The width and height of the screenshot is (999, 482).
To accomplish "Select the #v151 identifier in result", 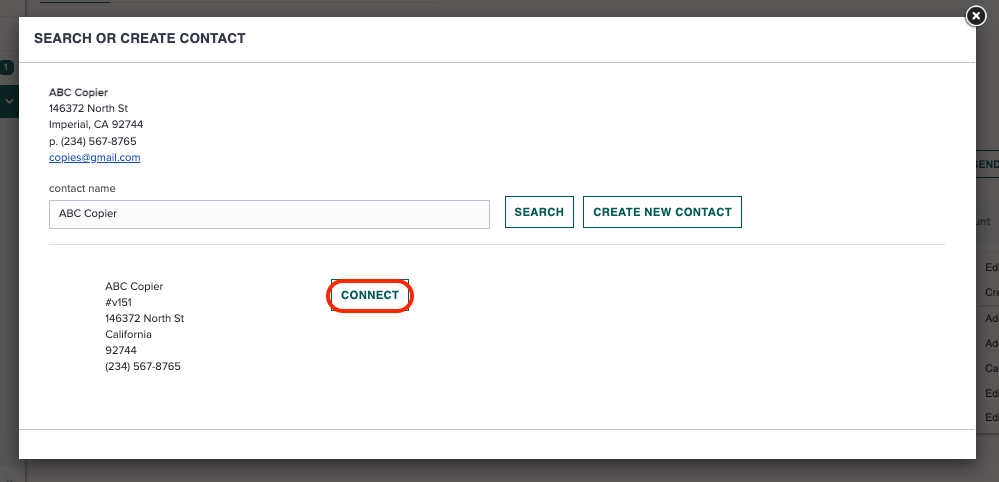I will click(x=119, y=302).
